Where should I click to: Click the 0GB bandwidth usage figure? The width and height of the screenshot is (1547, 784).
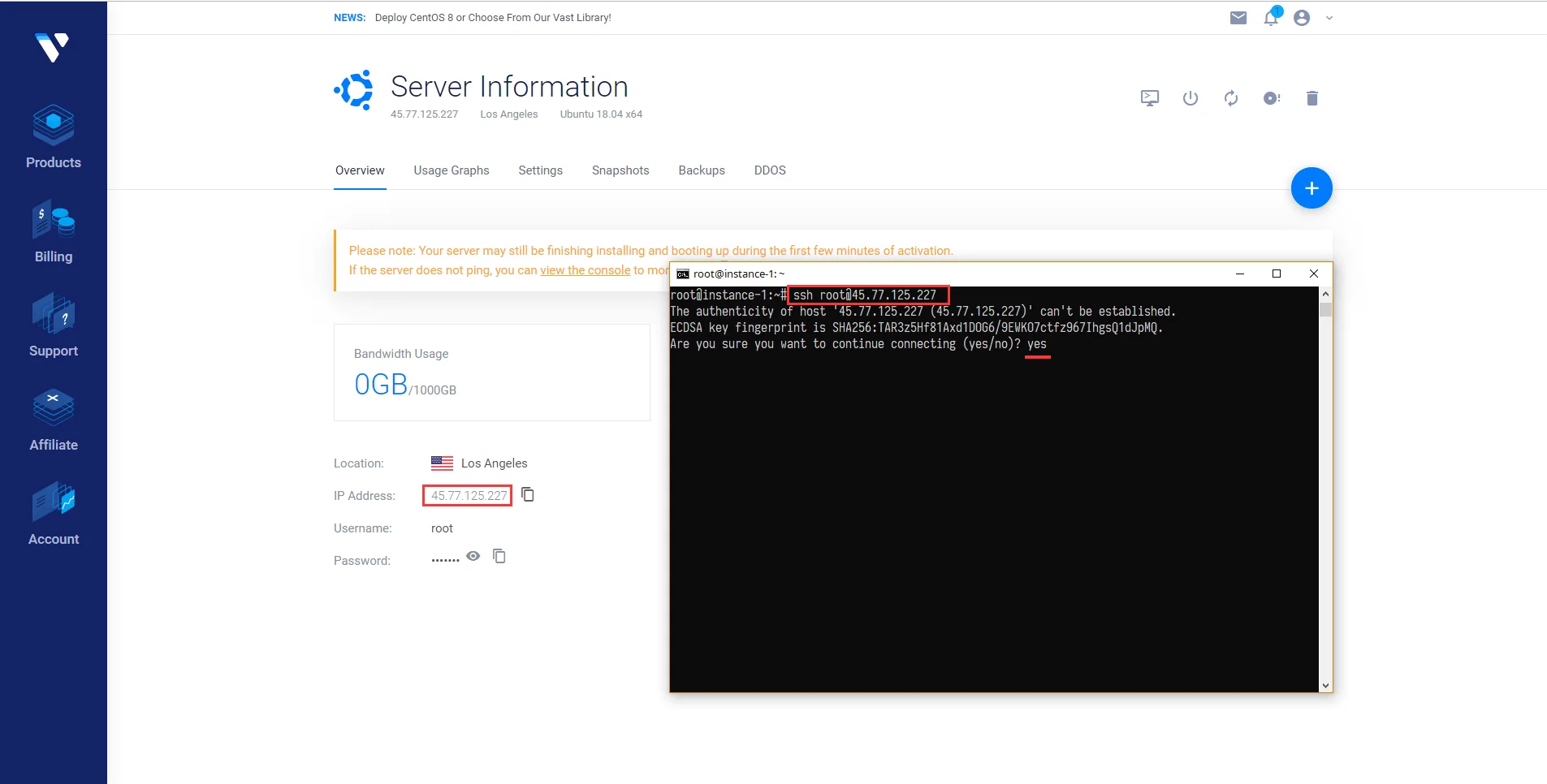click(x=381, y=384)
